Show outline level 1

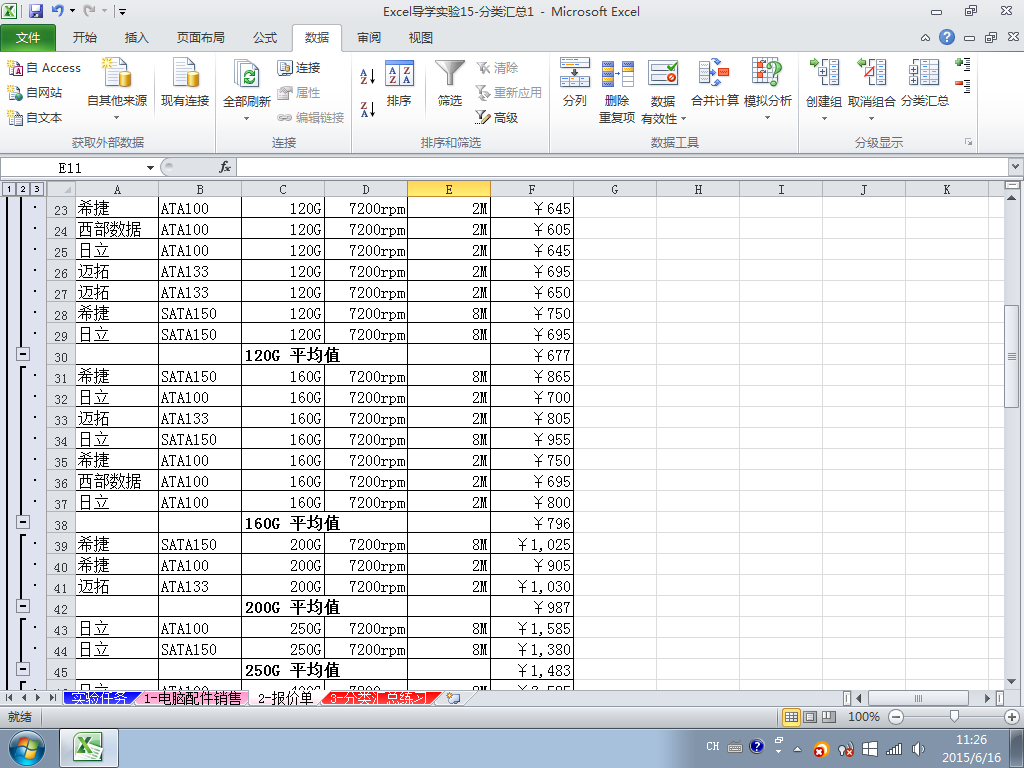tap(9, 189)
